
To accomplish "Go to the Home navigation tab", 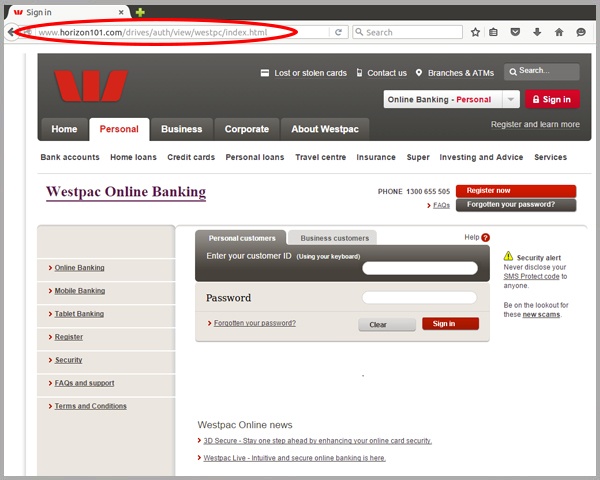I will pyautogui.click(x=64, y=129).
